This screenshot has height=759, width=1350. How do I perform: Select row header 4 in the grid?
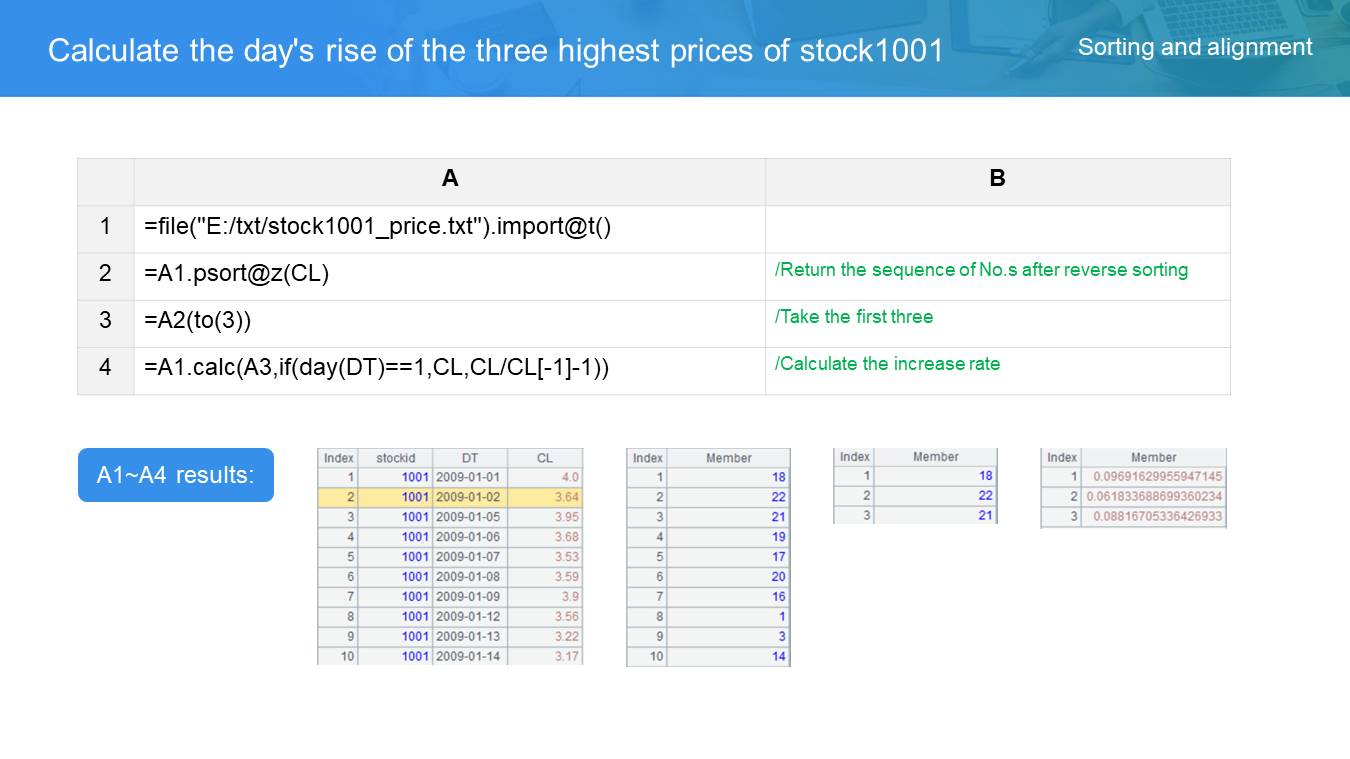(x=106, y=367)
